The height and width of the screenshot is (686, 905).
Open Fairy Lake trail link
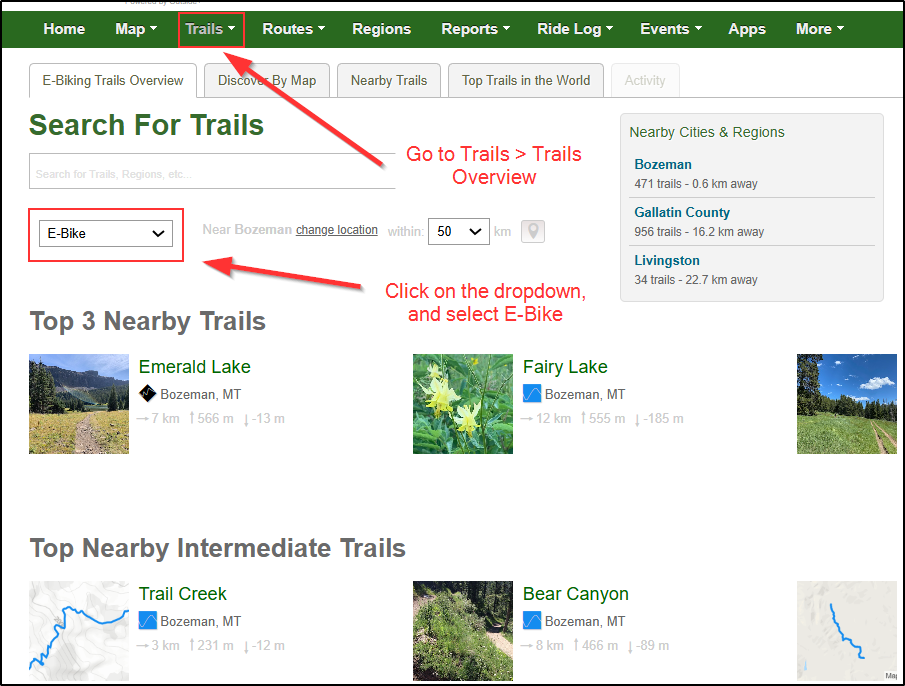(x=565, y=367)
